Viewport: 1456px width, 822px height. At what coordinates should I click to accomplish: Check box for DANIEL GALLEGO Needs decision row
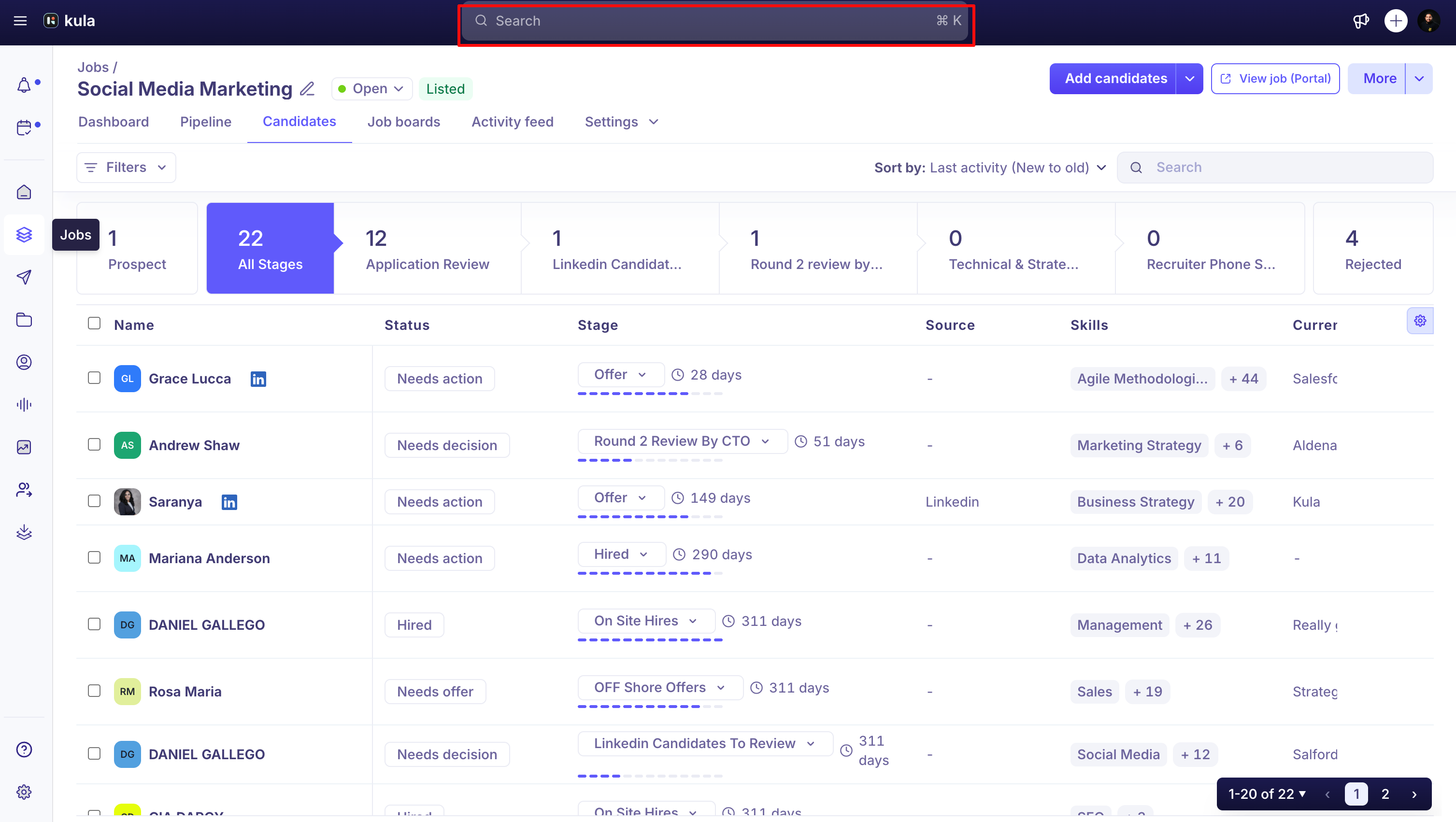point(94,753)
